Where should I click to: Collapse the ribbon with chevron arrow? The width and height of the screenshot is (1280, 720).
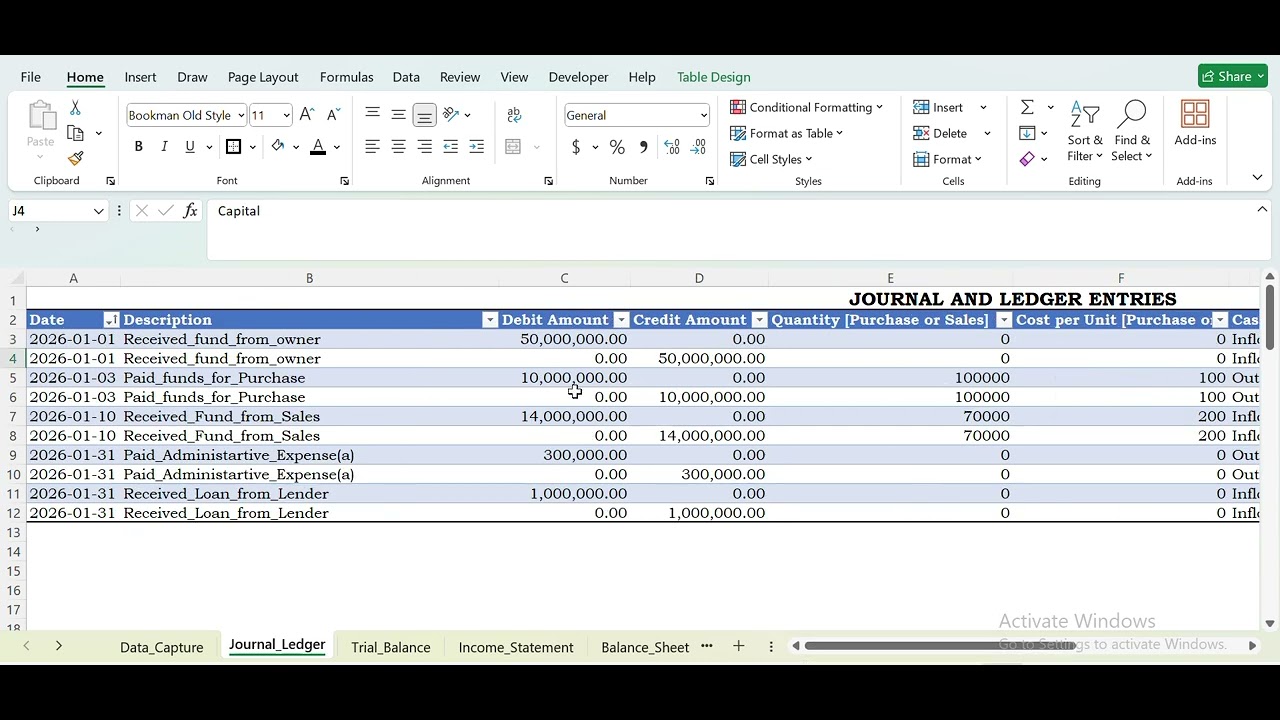pos(1257,178)
